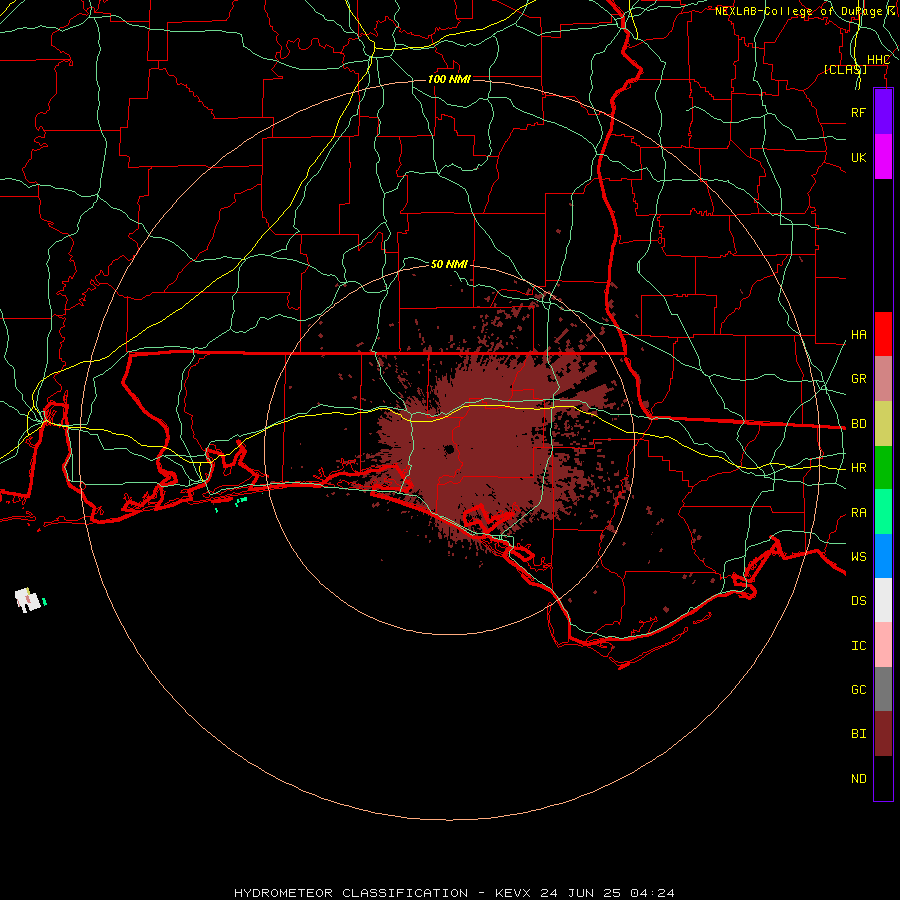Click the UK magenta legend swatch
The width and height of the screenshot is (900, 900).
click(883, 157)
